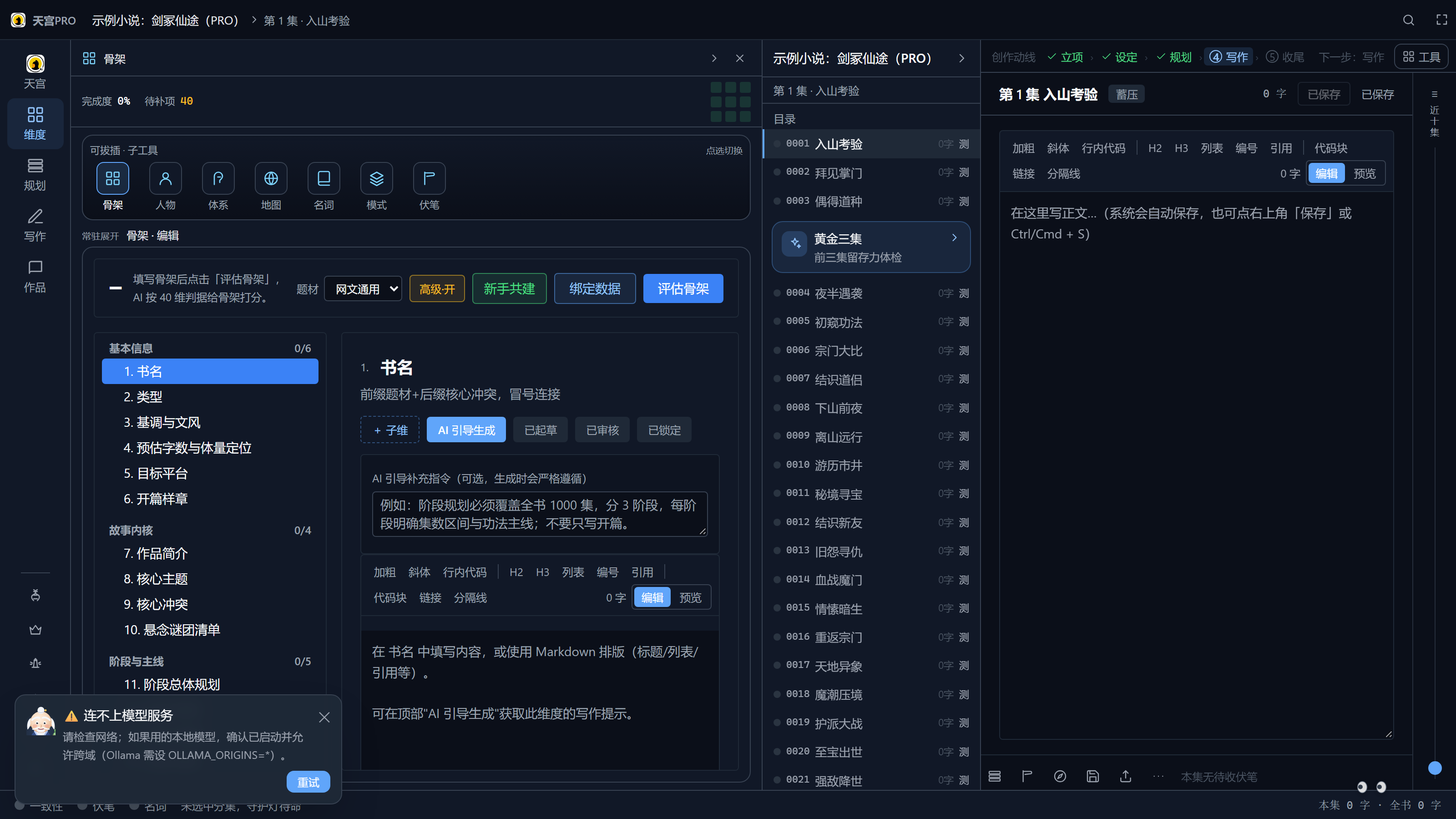Mark dimension as 已起草
Viewport: 1456px width, 819px height.
tap(541, 430)
